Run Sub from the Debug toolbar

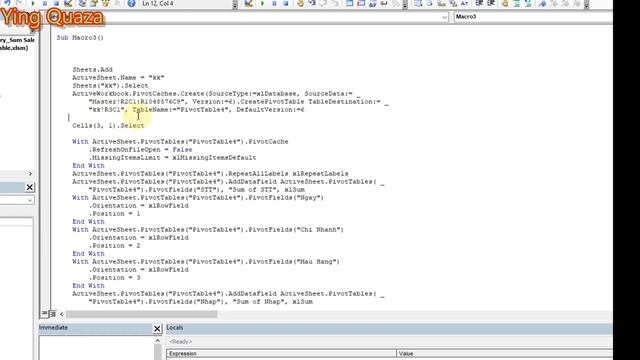[x=262, y=3]
